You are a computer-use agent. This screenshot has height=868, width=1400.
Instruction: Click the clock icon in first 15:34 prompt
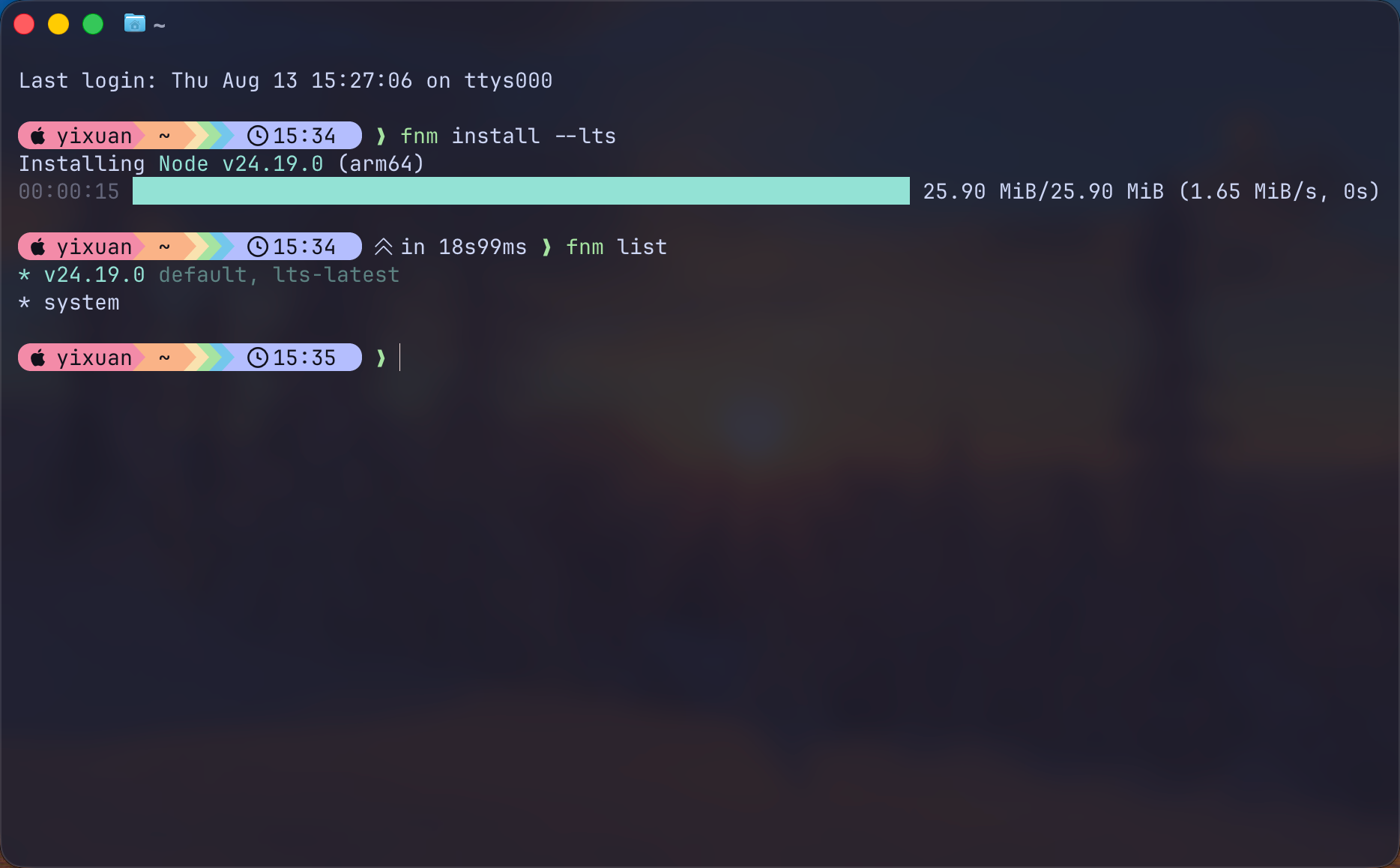(x=257, y=136)
